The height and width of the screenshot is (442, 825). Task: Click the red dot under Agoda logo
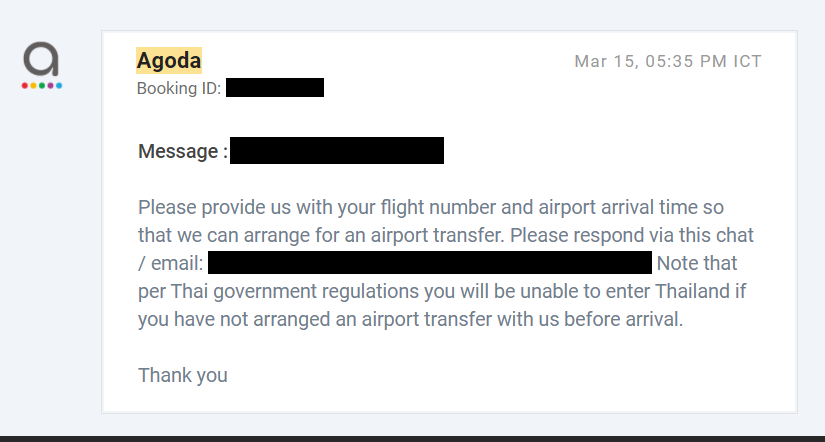tap(25, 86)
